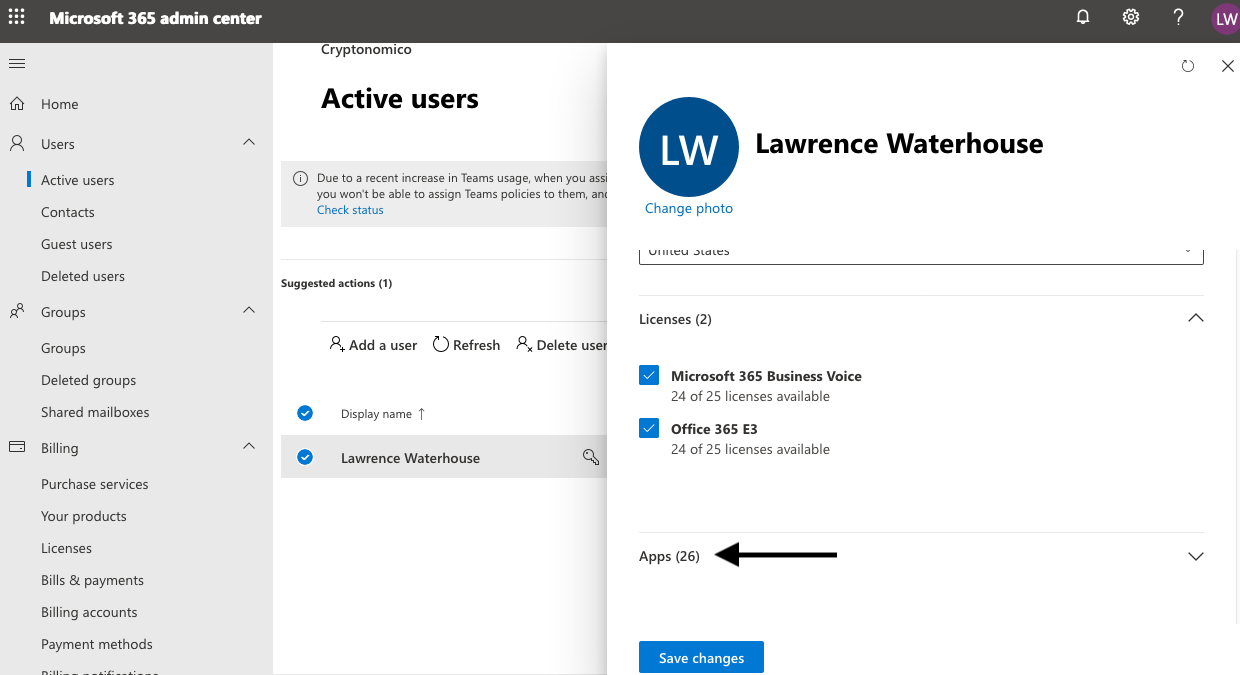Close the Lawrence Waterhouse panel
1240x675 pixels.
pyautogui.click(x=1228, y=66)
